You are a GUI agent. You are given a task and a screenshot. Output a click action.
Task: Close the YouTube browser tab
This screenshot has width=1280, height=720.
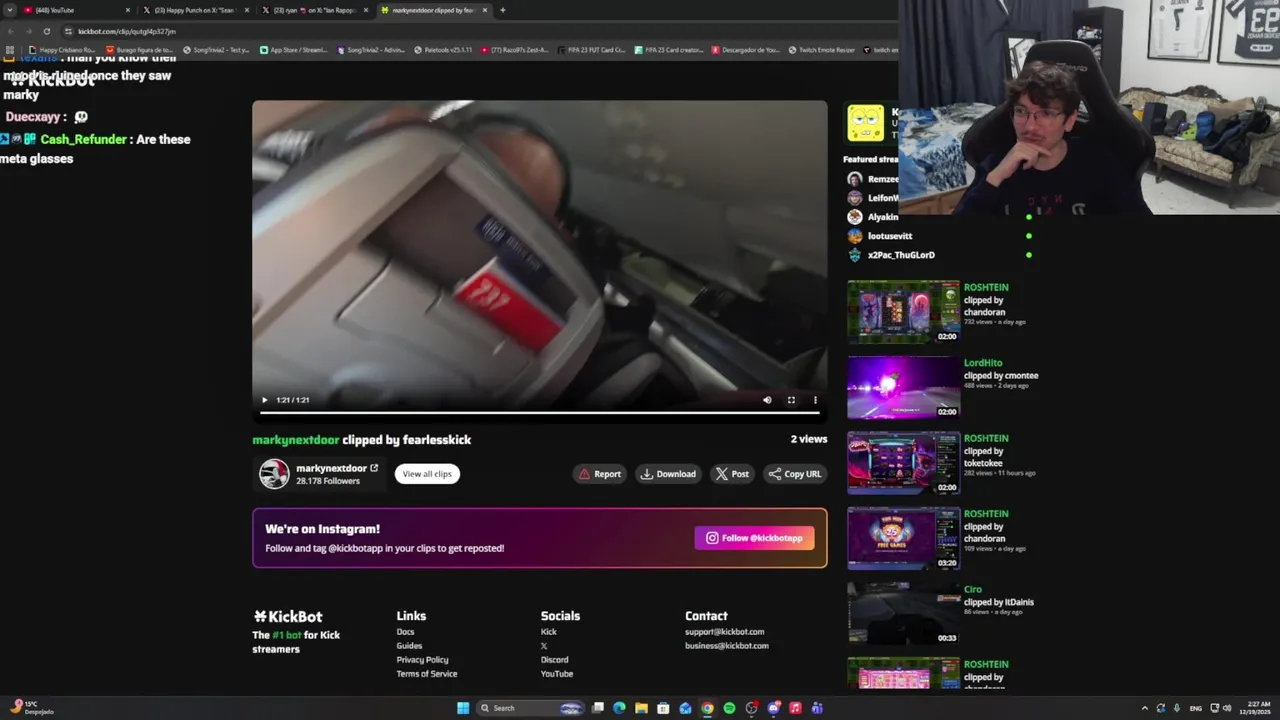(127, 10)
